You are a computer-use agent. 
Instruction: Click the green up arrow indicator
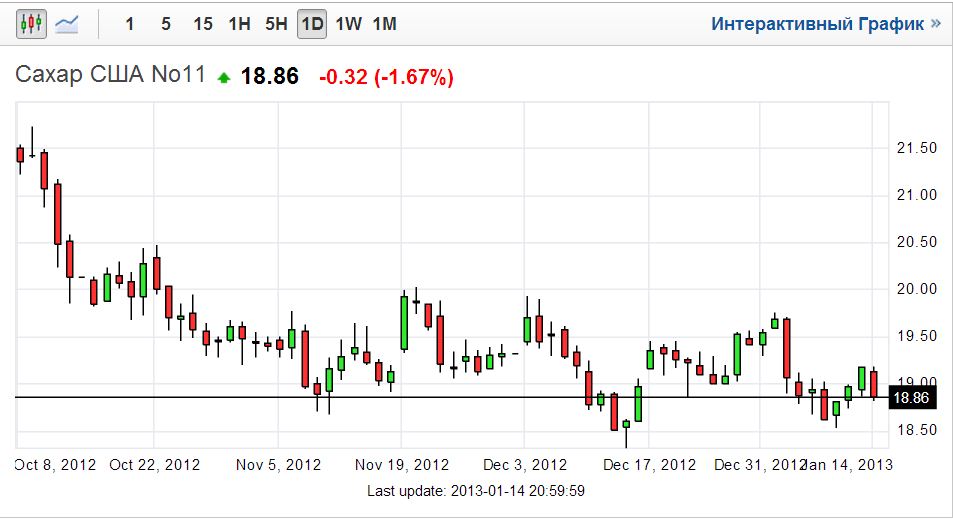(224, 78)
